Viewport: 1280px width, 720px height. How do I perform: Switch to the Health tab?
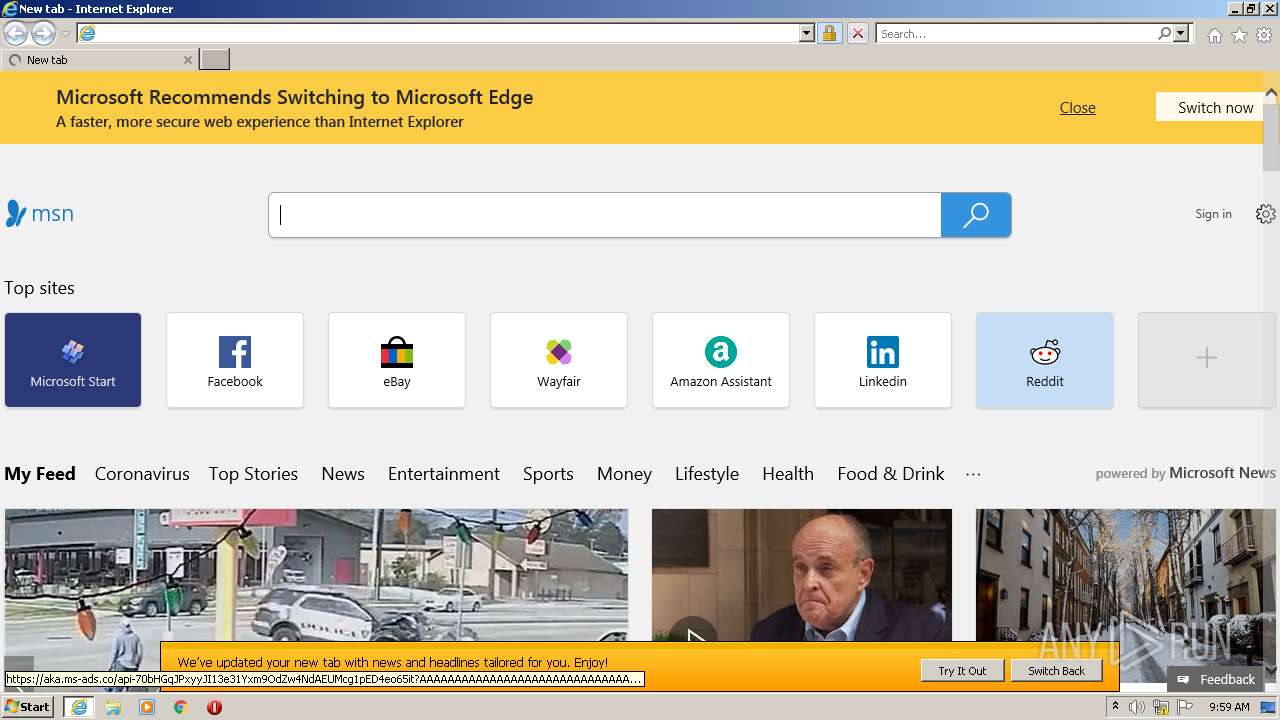[x=788, y=474]
